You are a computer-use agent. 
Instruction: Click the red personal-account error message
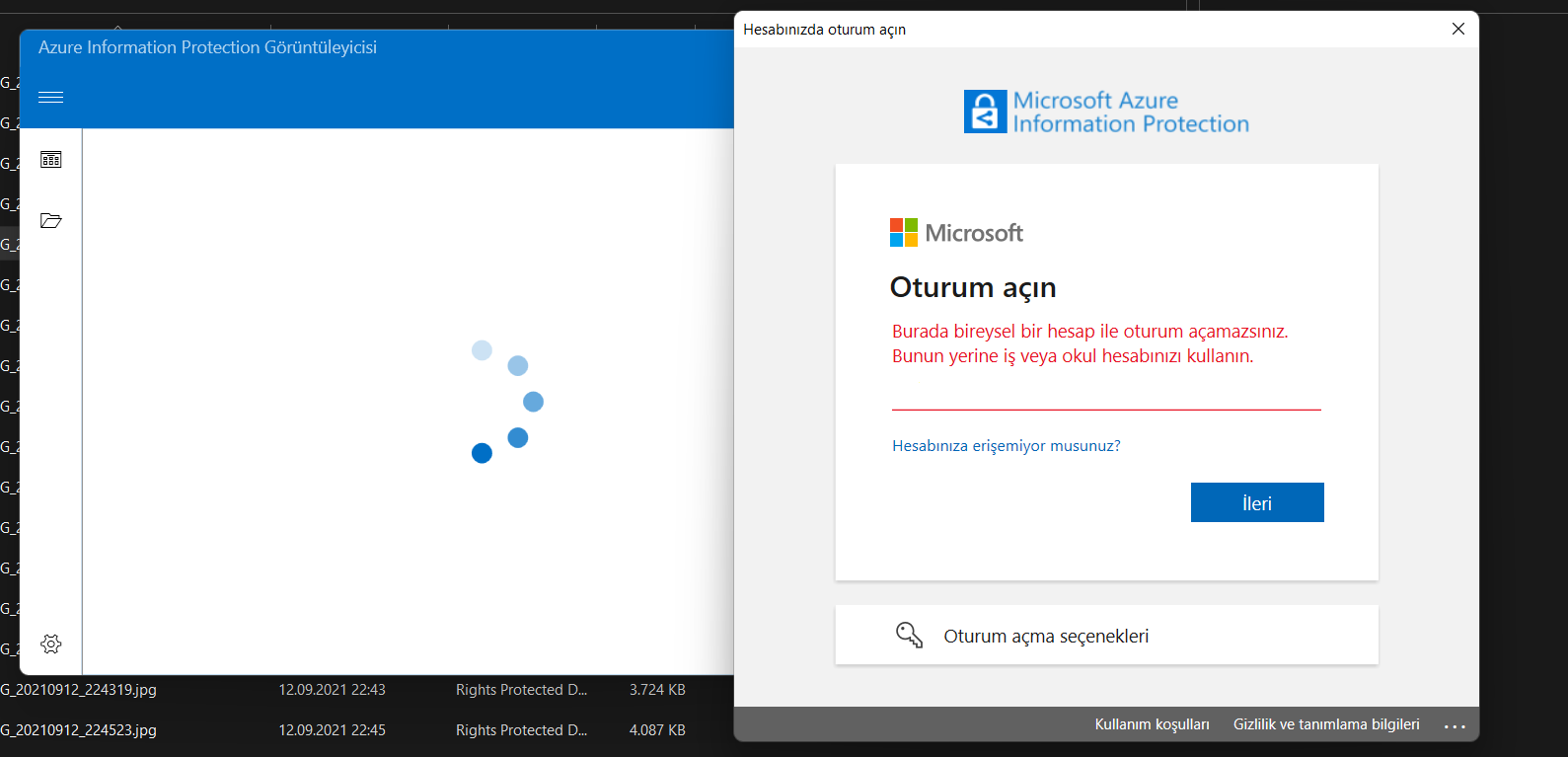(x=1089, y=343)
